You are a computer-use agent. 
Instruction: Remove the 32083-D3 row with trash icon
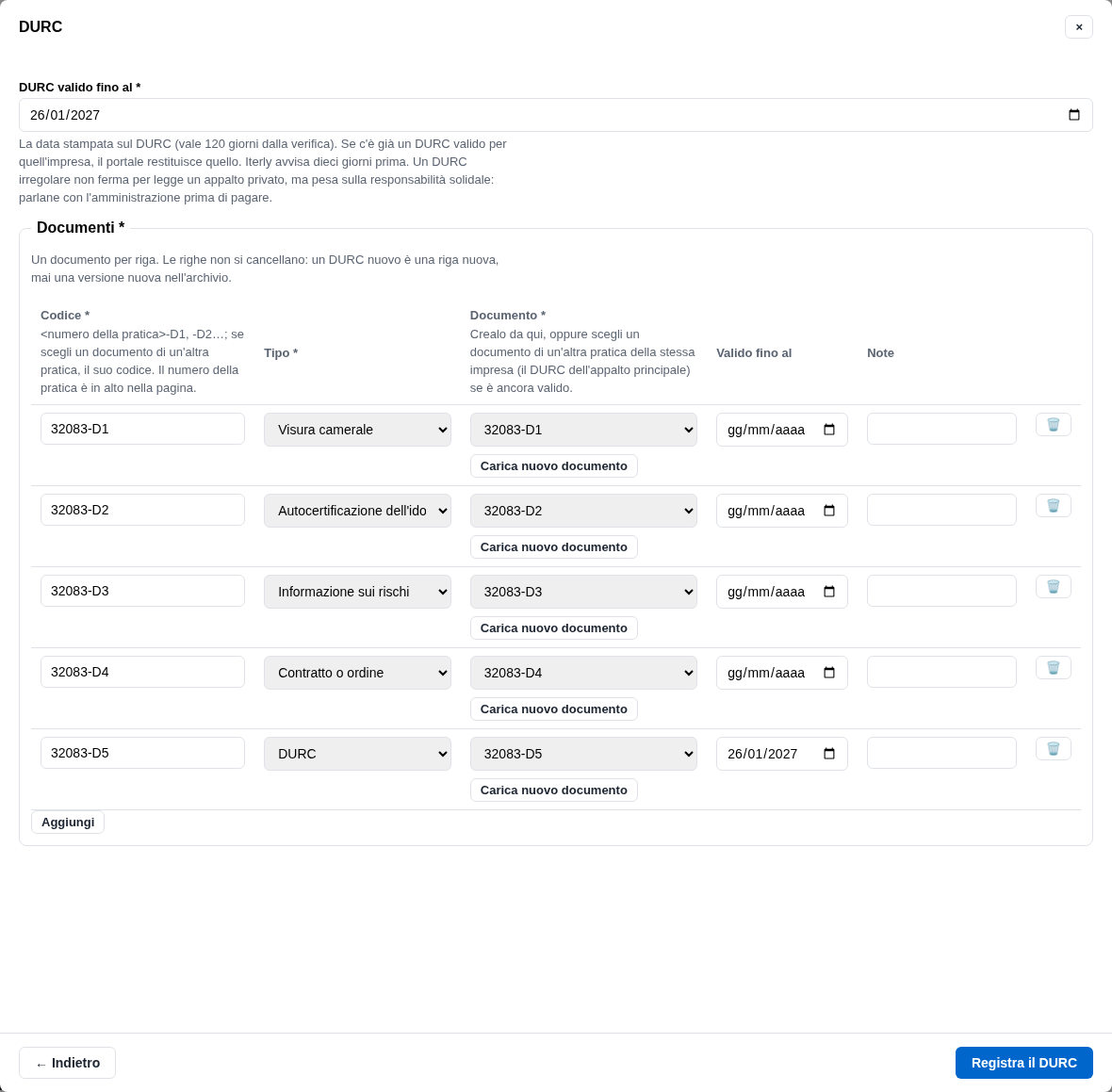(x=1054, y=586)
